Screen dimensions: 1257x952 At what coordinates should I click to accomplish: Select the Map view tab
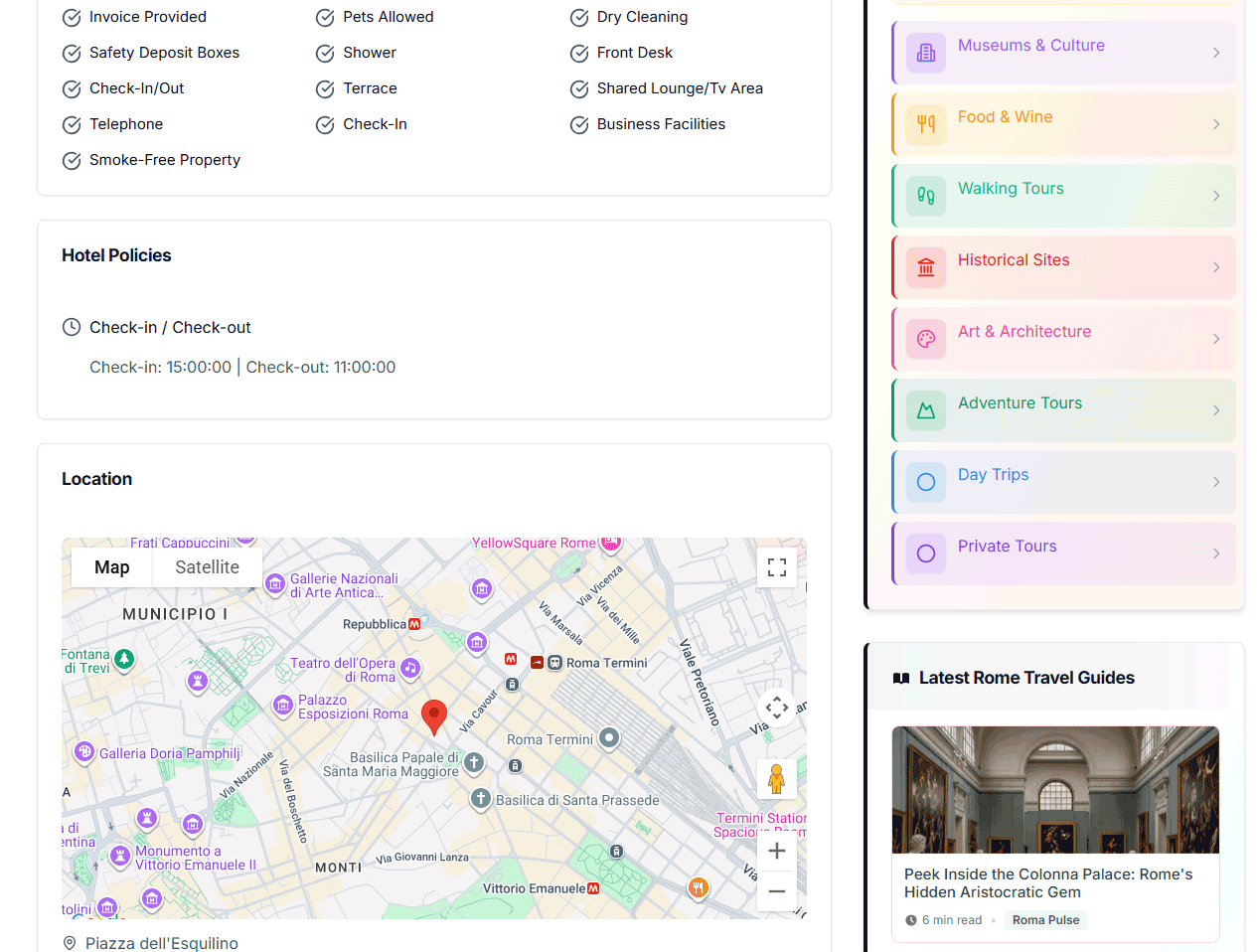[112, 567]
